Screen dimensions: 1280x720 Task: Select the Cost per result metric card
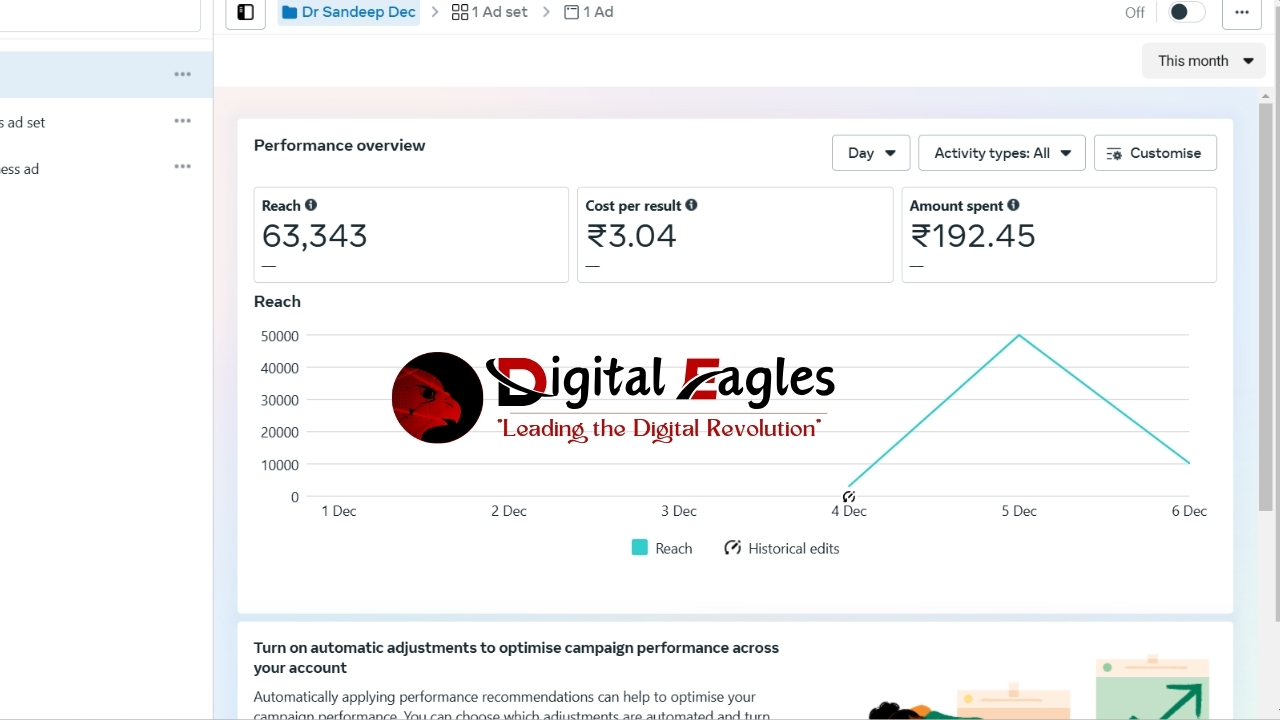(x=735, y=235)
